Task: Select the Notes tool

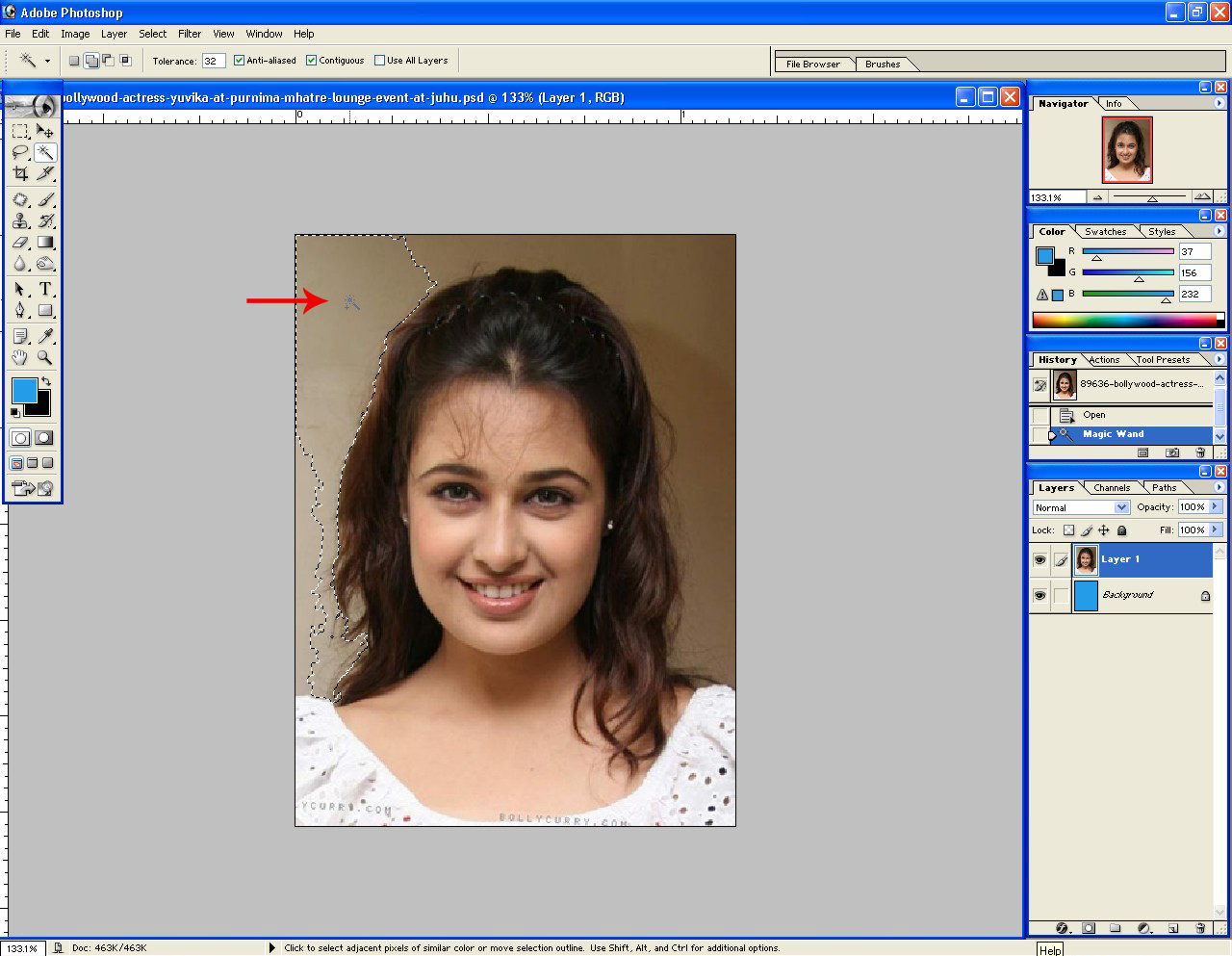Action: [20, 336]
